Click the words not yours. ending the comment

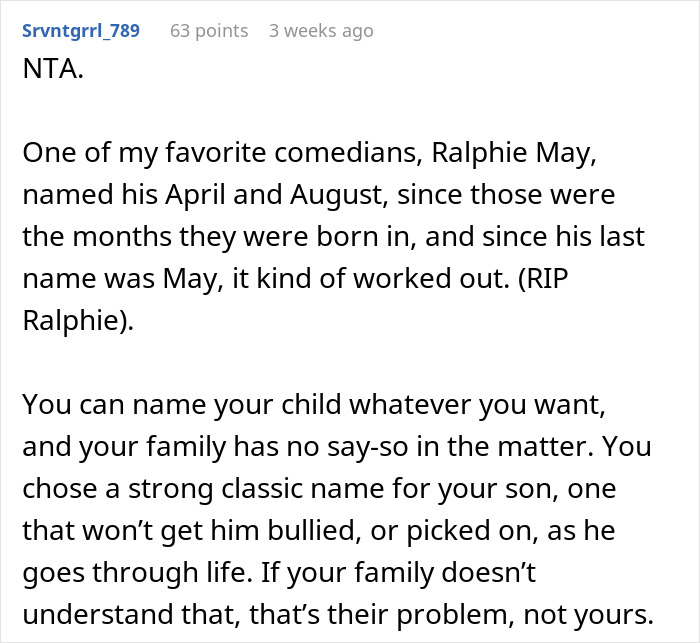pos(588,615)
